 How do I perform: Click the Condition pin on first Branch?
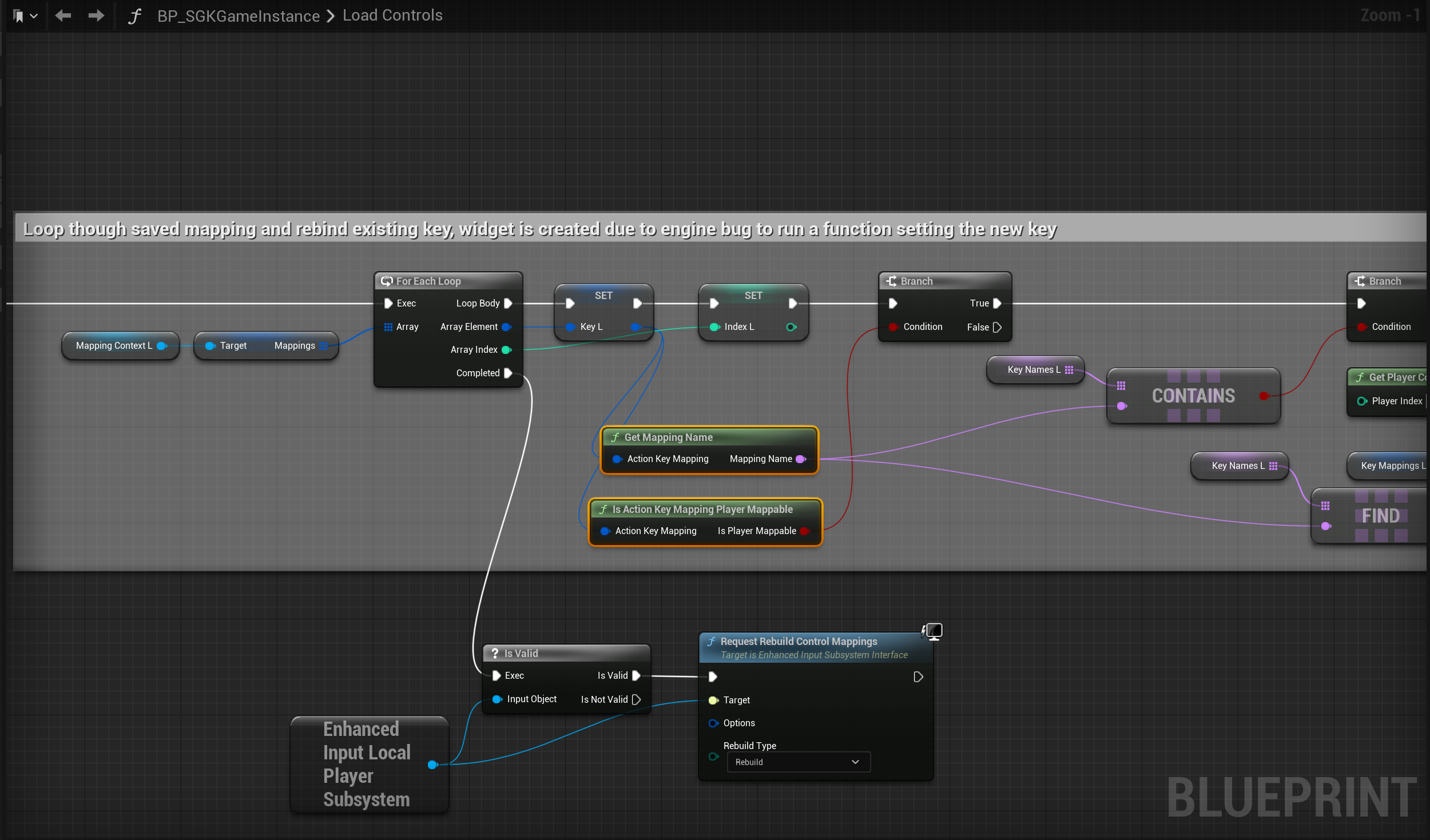coord(893,327)
